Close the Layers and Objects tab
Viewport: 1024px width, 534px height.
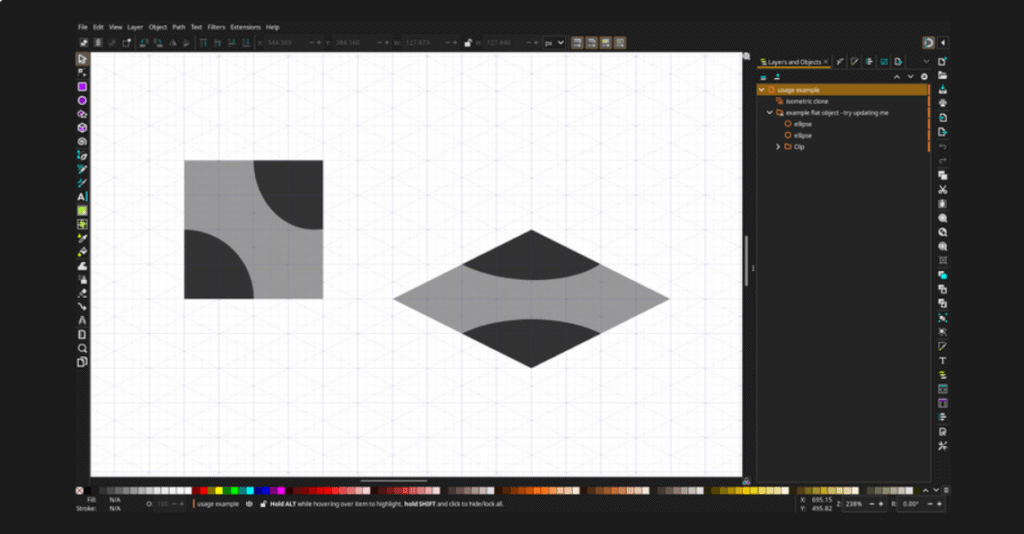[x=825, y=62]
